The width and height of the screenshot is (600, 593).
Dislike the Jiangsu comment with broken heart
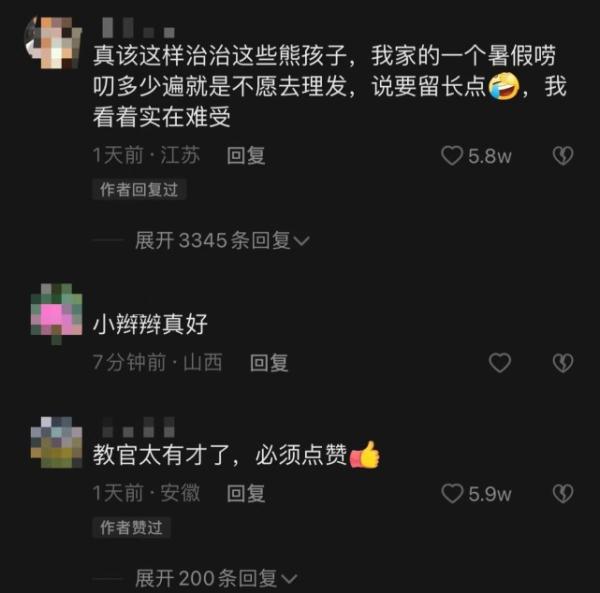pyautogui.click(x=563, y=156)
